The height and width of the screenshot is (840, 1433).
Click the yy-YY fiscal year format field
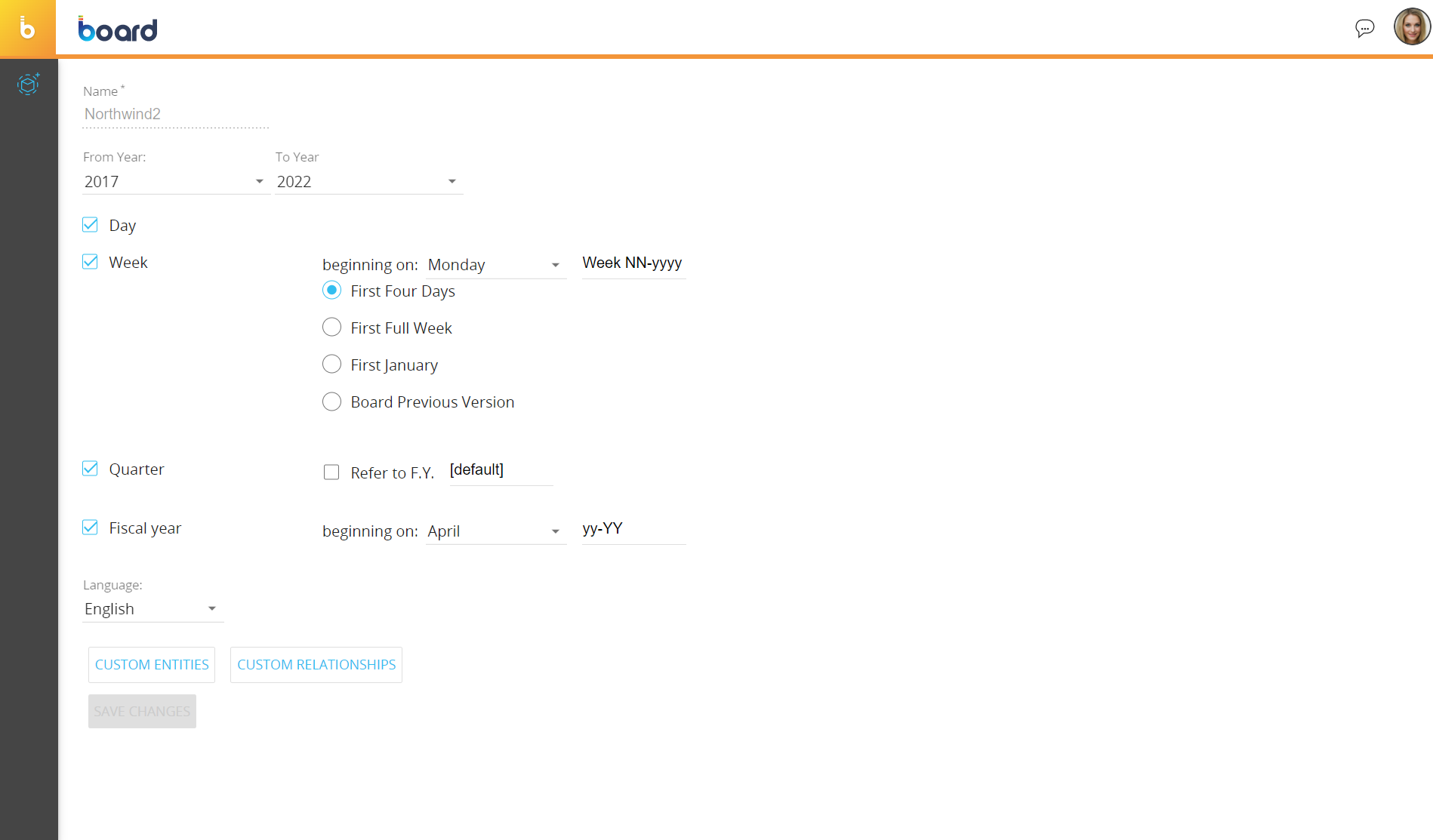click(633, 529)
